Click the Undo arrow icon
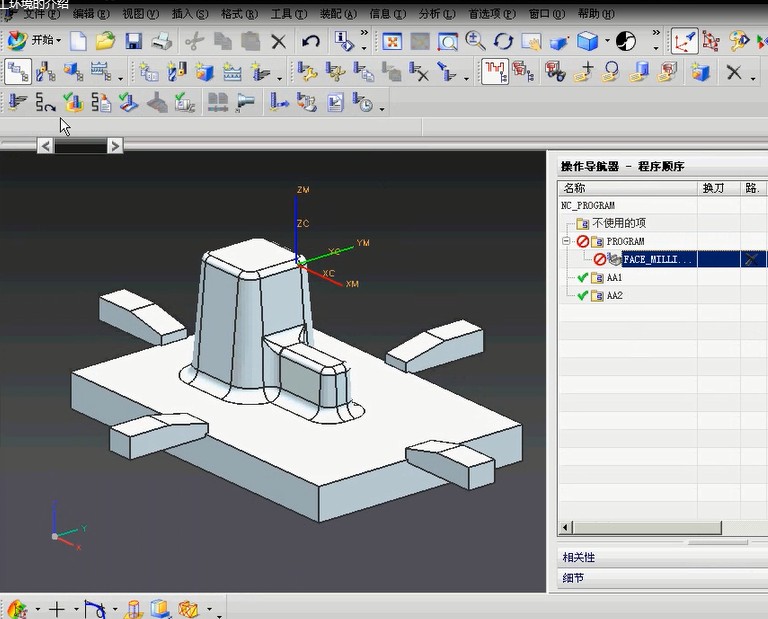768x619 pixels. 311,41
